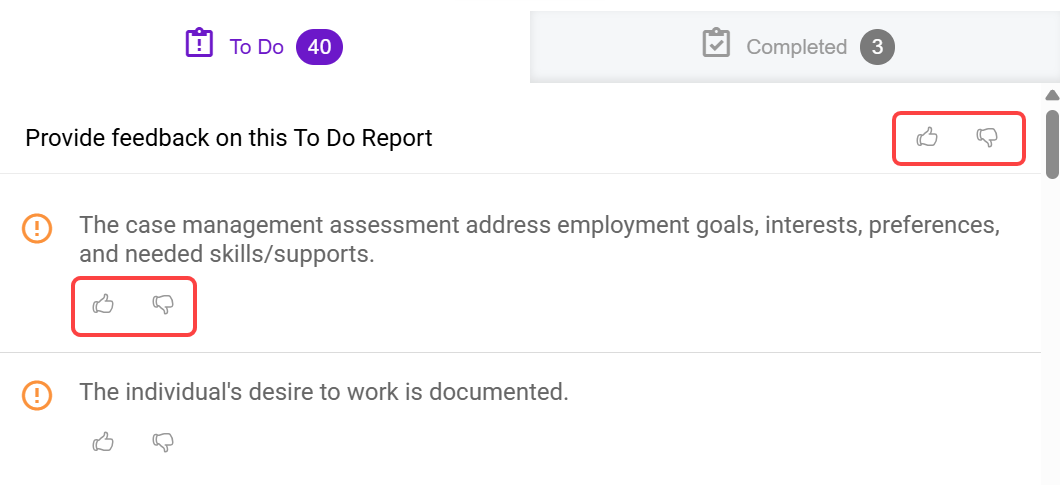The width and height of the screenshot is (1060, 485).
Task: Click the purple 40 count badge
Action: [x=320, y=47]
